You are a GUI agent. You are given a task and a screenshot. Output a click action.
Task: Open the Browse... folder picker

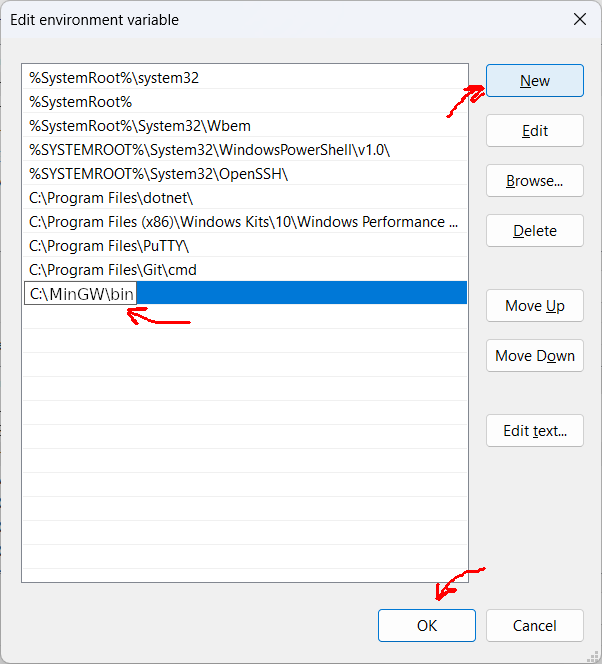click(535, 180)
